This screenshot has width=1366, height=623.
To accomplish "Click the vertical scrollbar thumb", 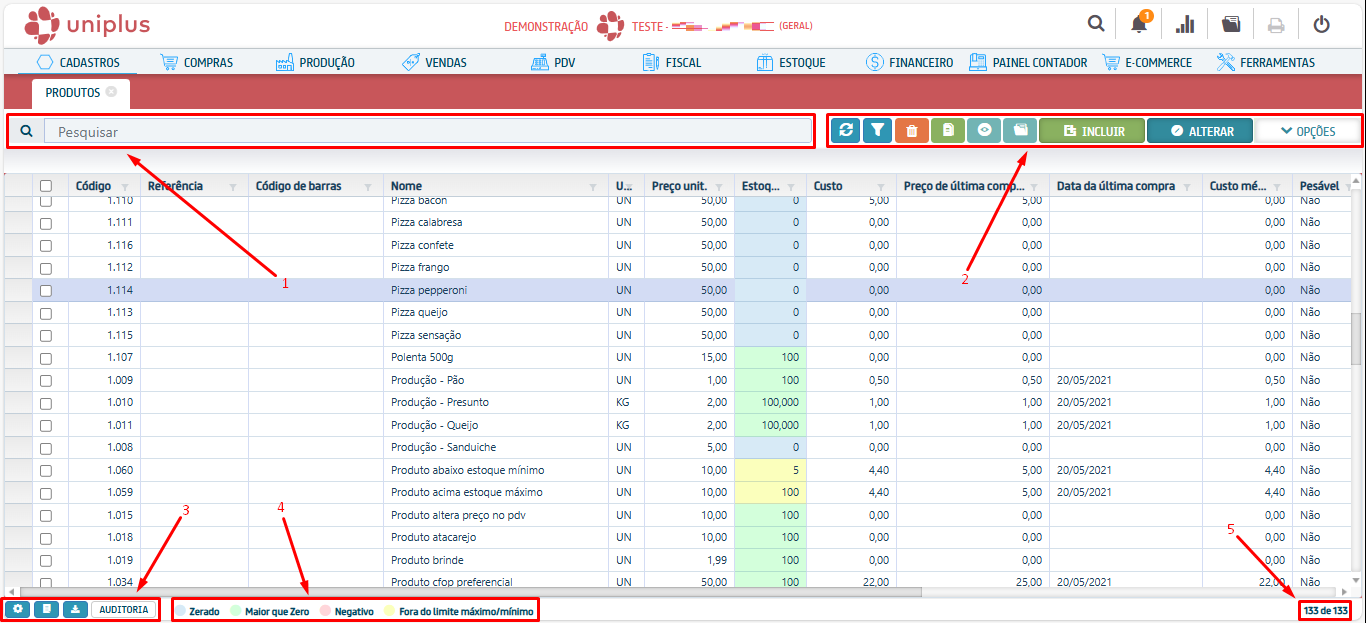I will pyautogui.click(x=1356, y=340).
